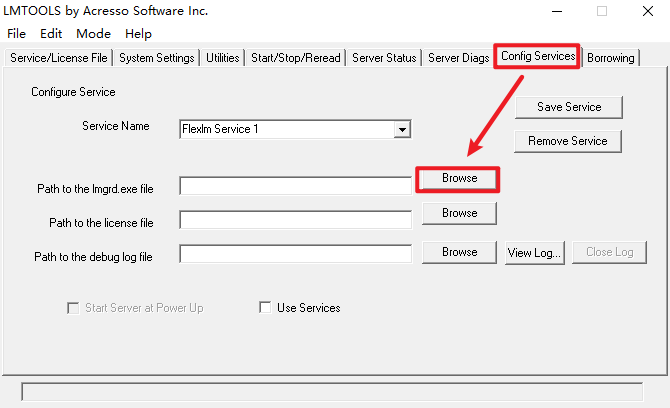
Task: Browse for the license file
Action: pos(459,213)
